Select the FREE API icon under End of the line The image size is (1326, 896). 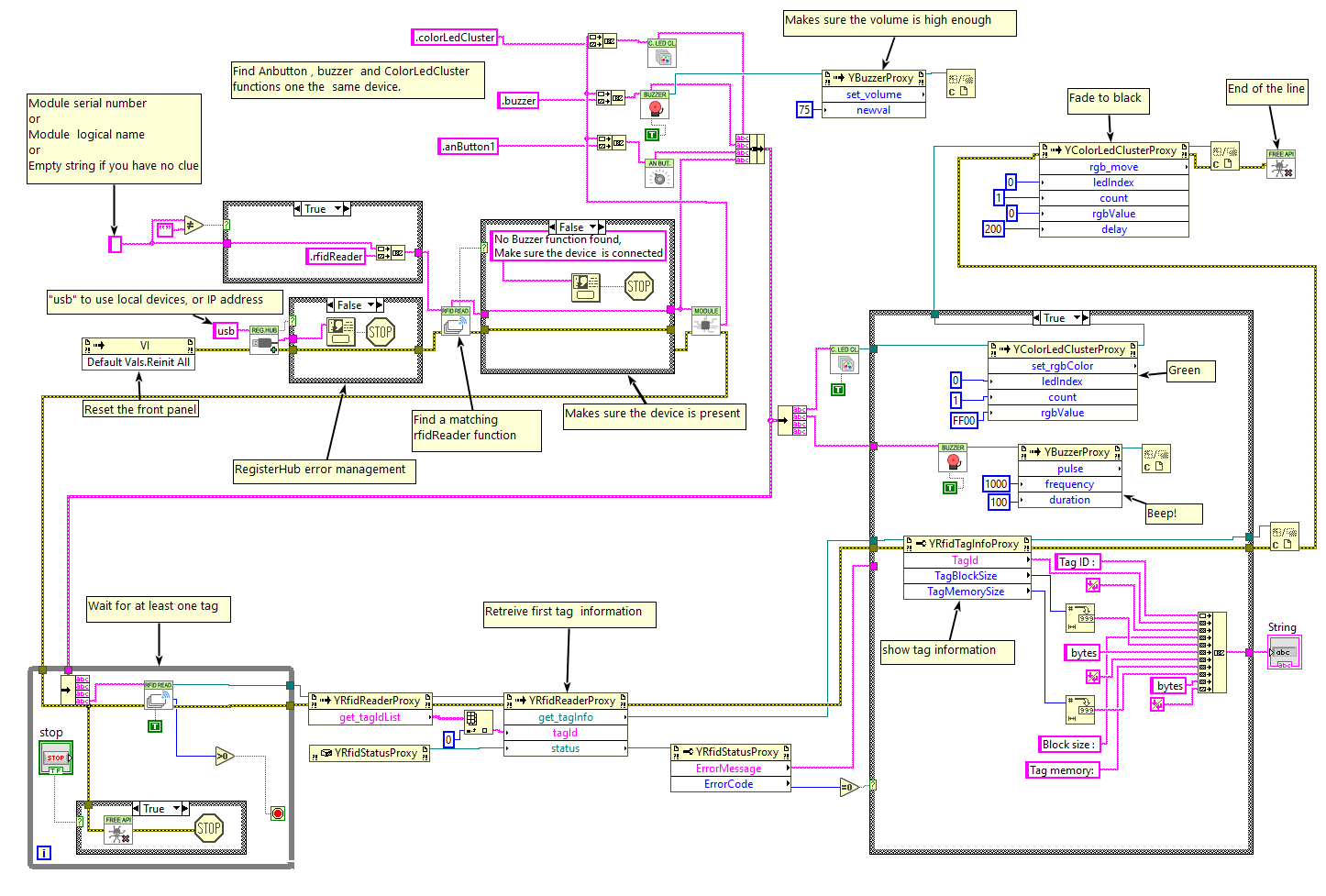coord(1281,165)
